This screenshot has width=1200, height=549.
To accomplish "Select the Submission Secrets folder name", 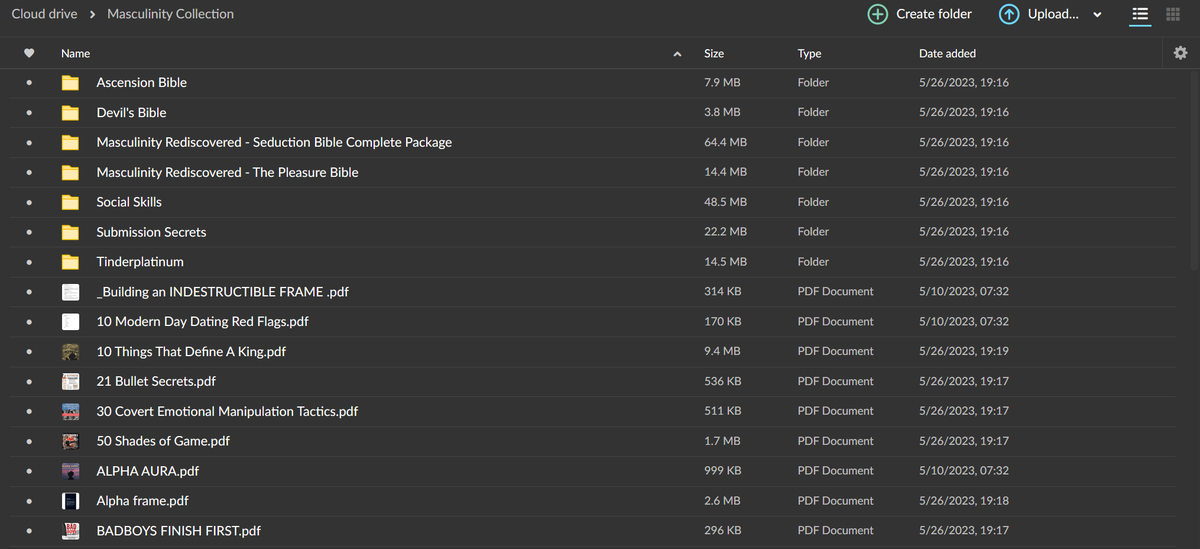I will (x=151, y=232).
